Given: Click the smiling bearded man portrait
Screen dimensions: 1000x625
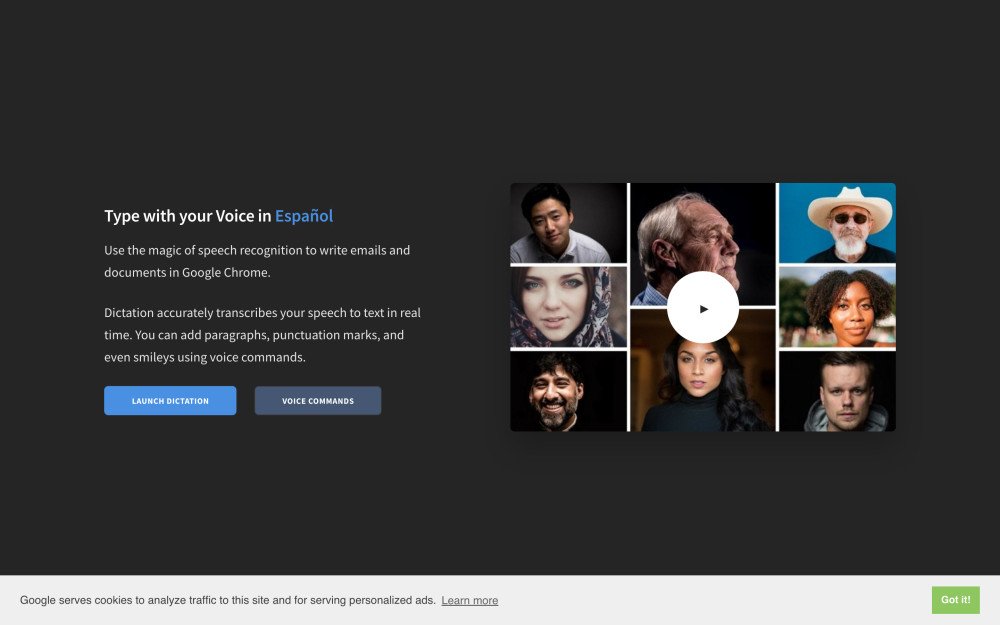Looking at the screenshot, I should (567, 391).
